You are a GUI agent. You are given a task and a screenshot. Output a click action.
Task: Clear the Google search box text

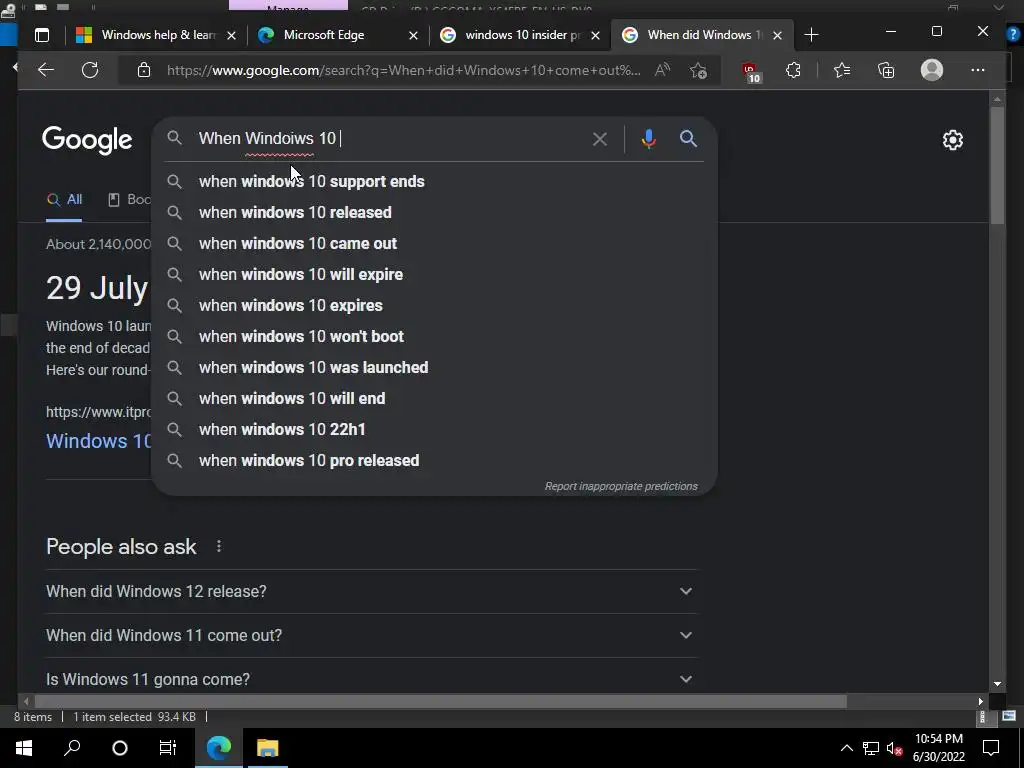coord(600,139)
